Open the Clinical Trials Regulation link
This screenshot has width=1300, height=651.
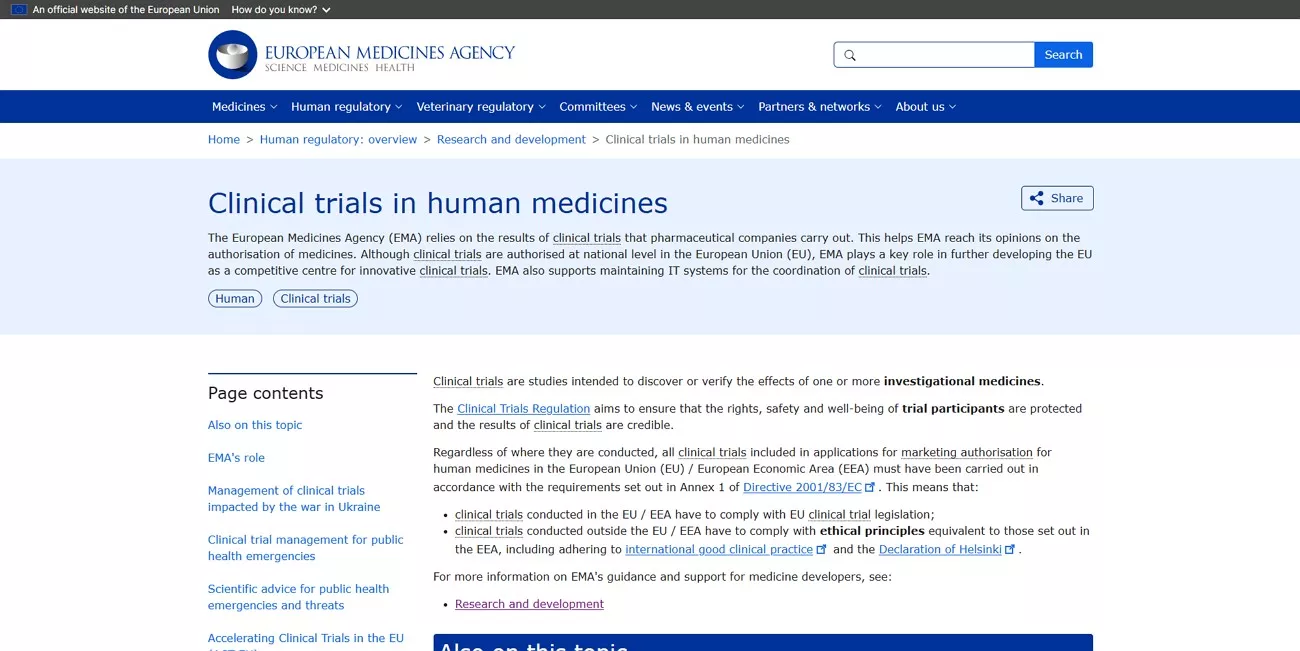pyautogui.click(x=523, y=408)
